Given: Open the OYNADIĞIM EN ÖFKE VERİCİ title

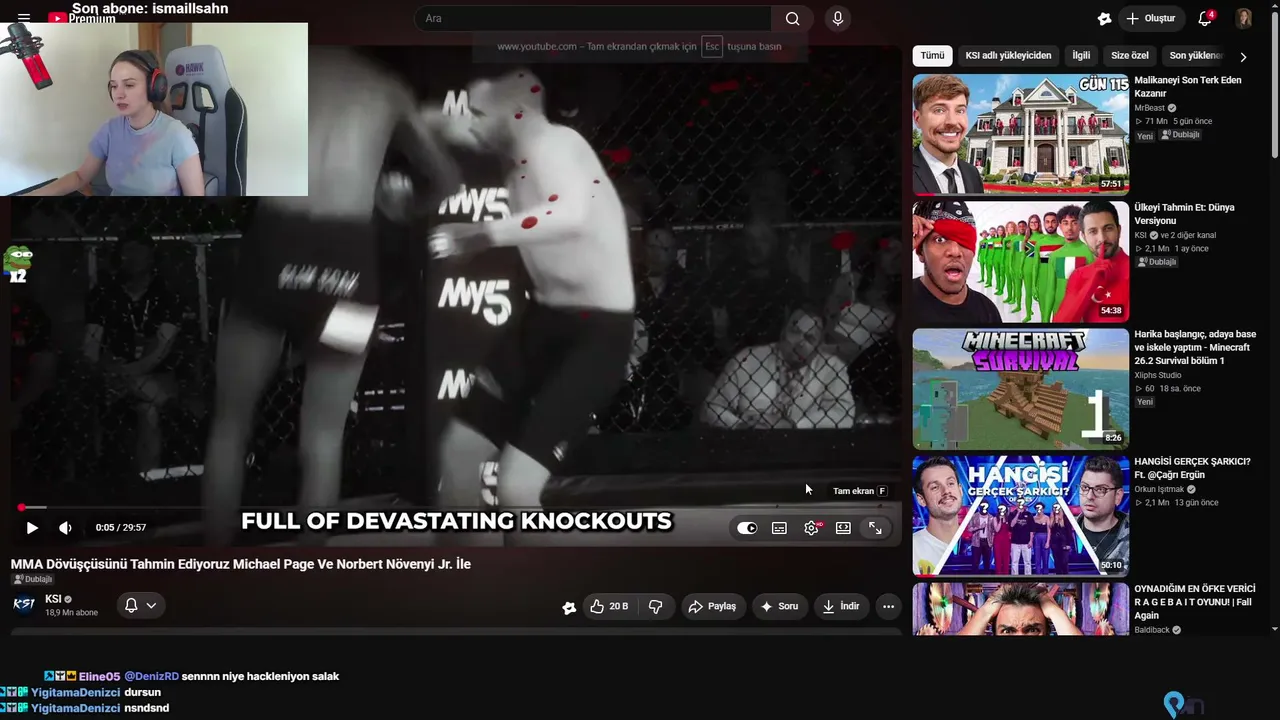Looking at the screenshot, I should 1195,602.
